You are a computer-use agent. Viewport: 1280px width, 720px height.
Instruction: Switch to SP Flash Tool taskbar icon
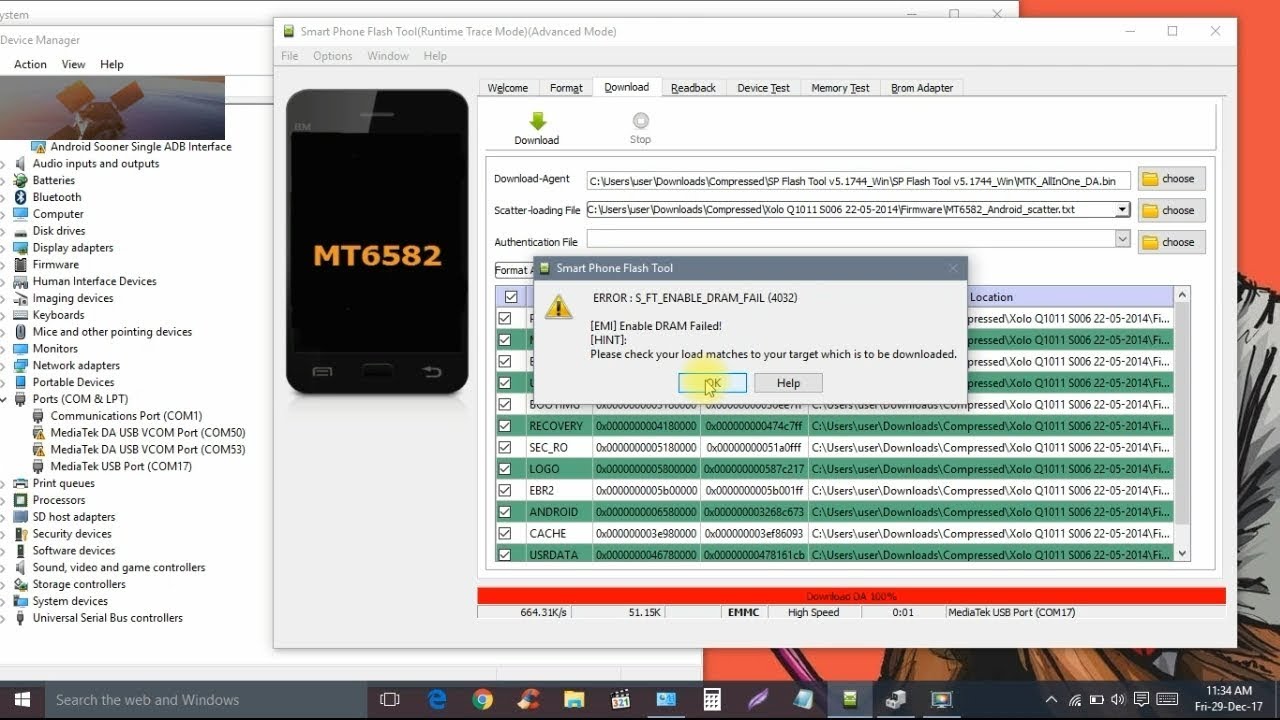tap(850, 700)
